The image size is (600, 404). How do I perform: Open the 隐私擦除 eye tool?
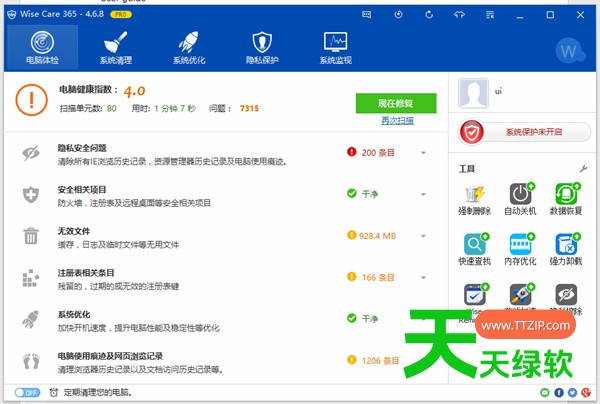(x=566, y=295)
